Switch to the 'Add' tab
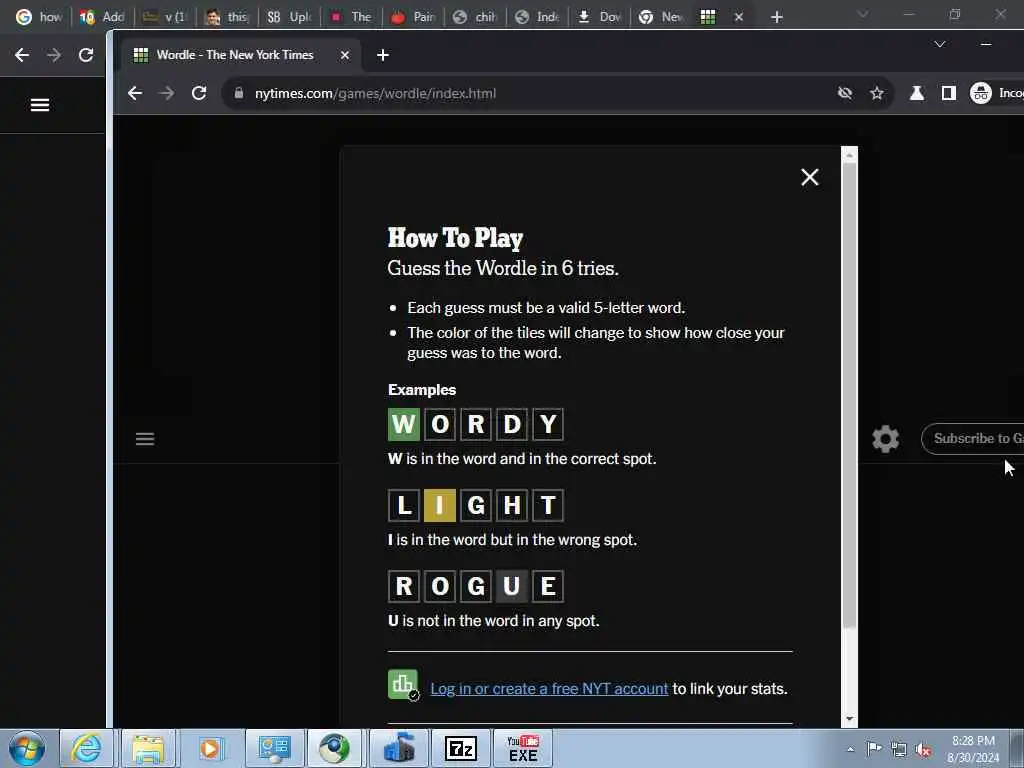The image size is (1024, 768). [102, 17]
